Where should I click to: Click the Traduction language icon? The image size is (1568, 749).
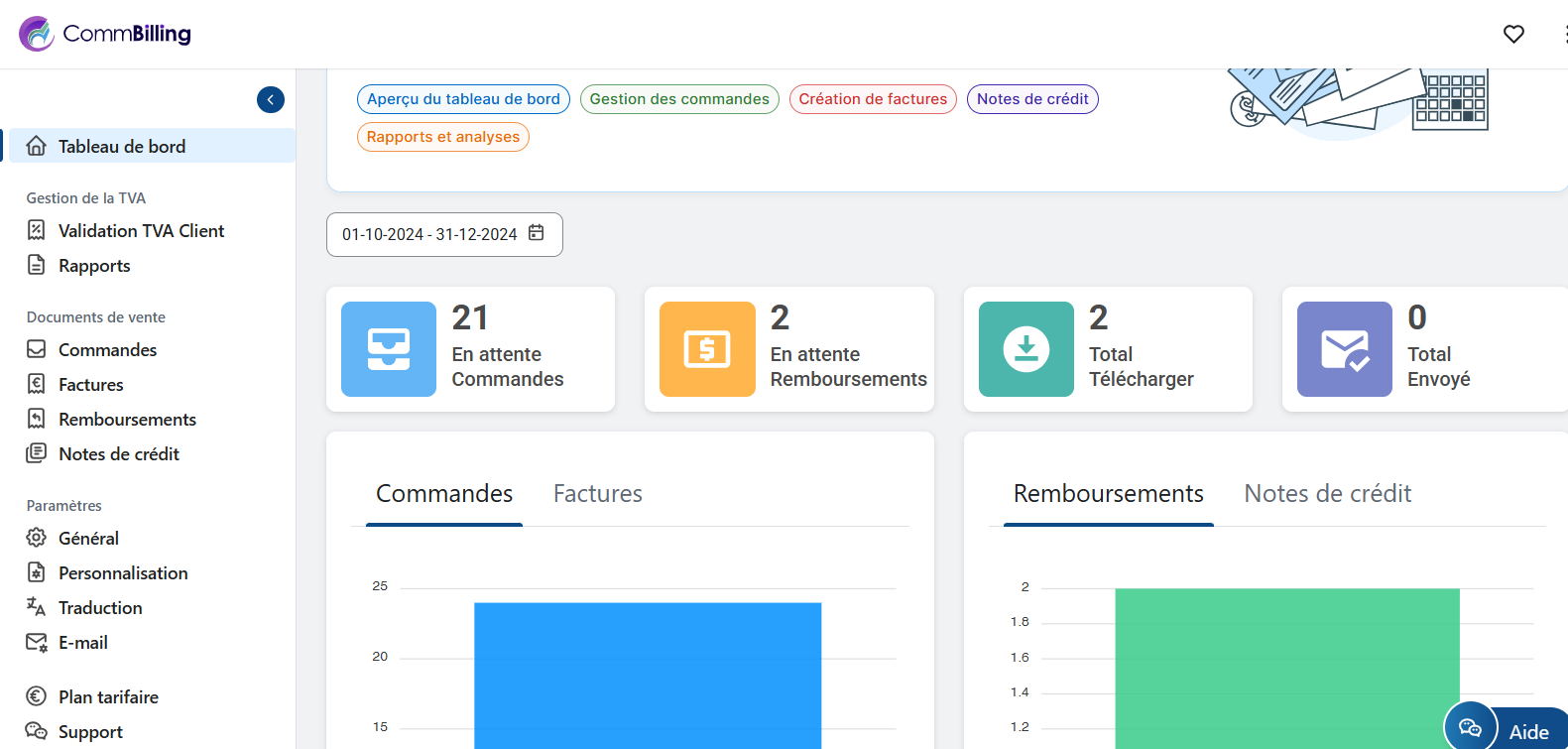pos(37,607)
